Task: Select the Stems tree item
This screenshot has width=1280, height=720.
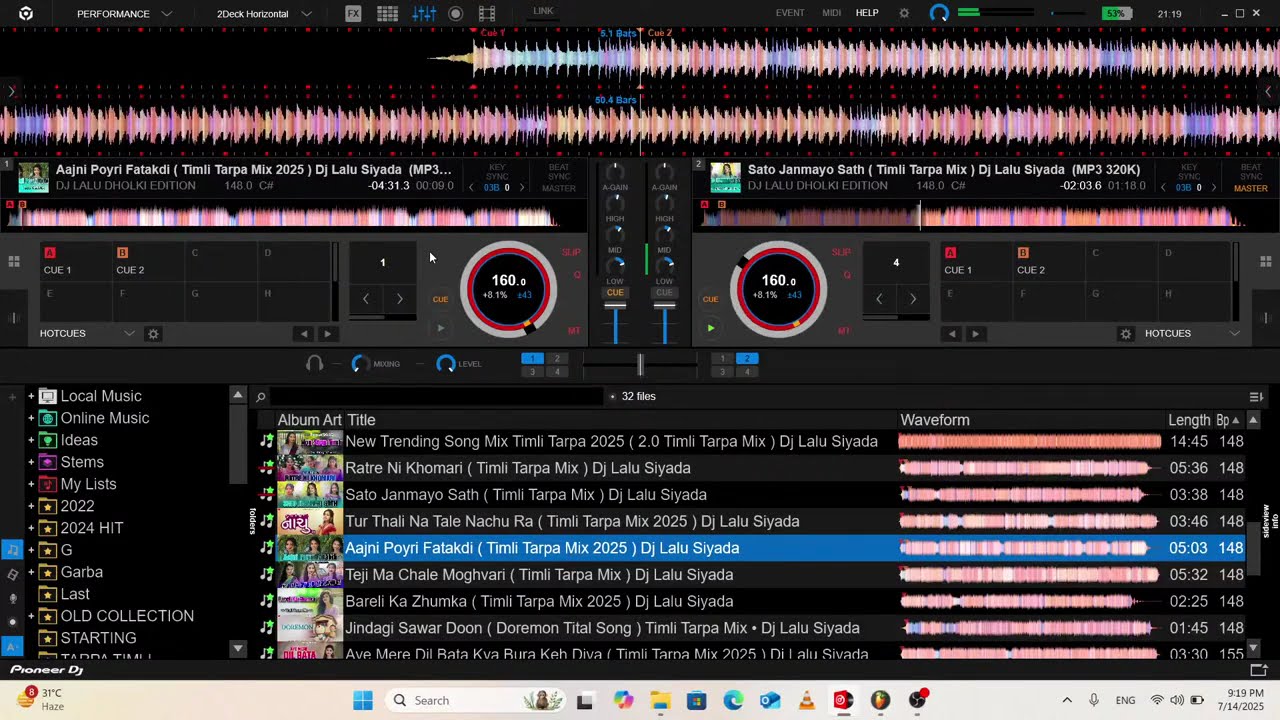Action: [82, 463]
